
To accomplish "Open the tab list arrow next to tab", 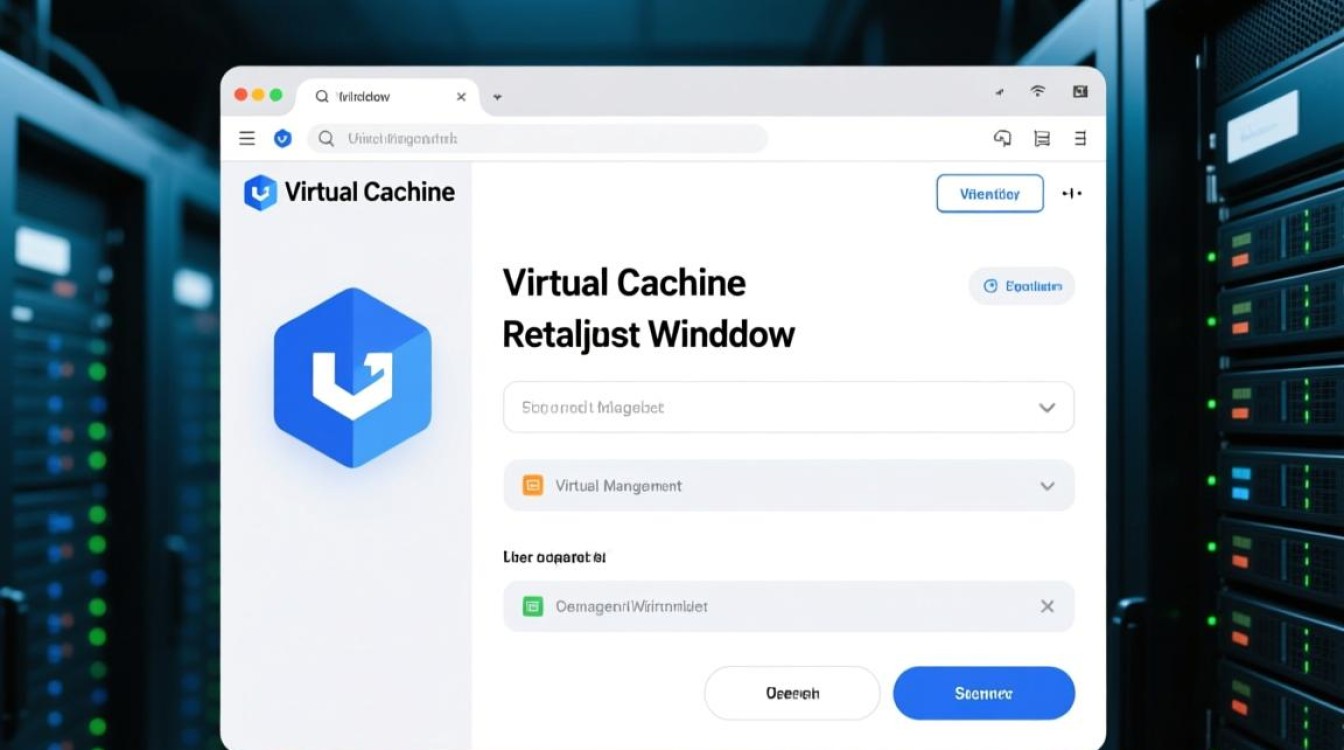I will coord(497,97).
